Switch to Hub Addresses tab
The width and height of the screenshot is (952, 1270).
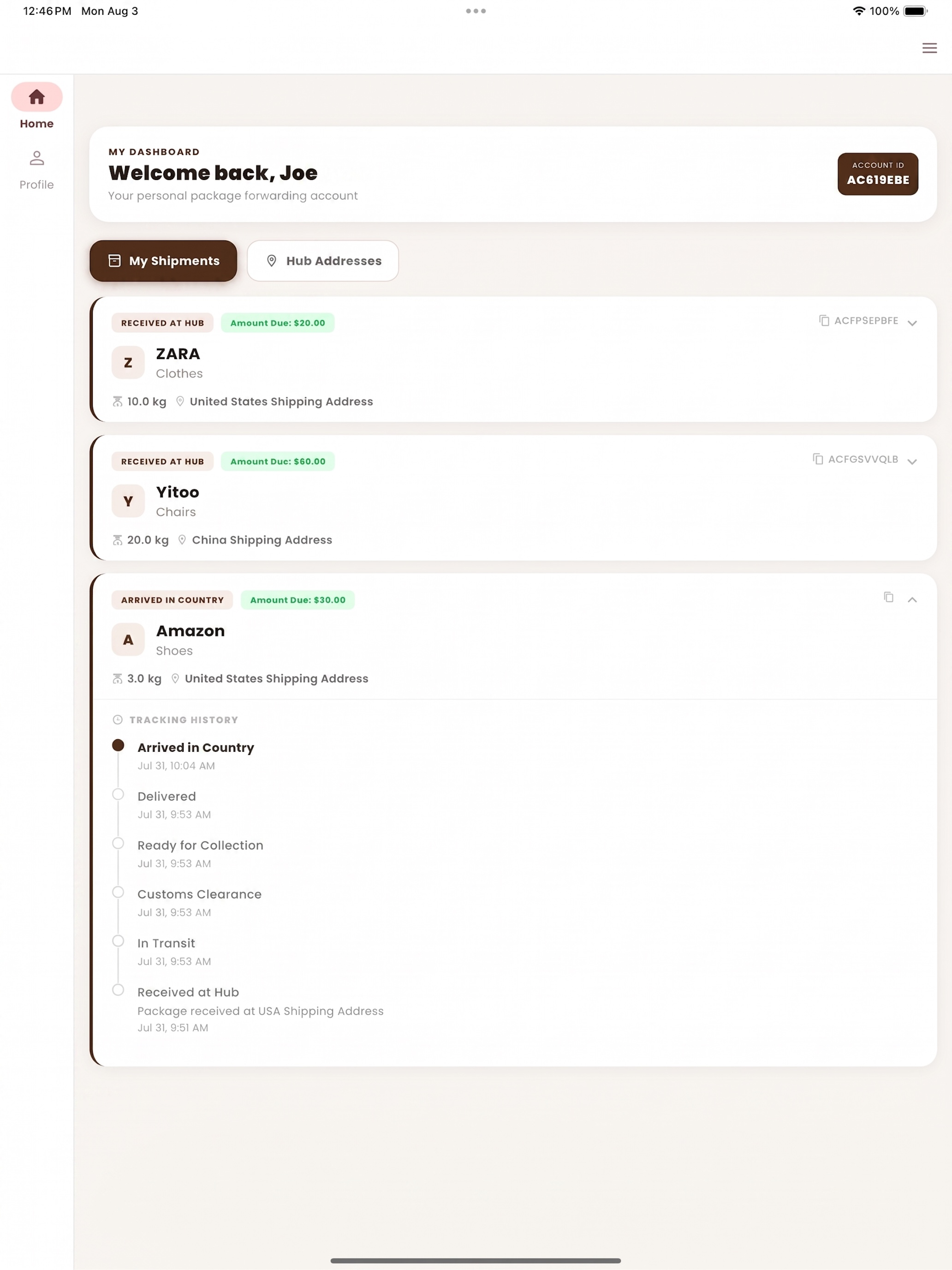322,261
